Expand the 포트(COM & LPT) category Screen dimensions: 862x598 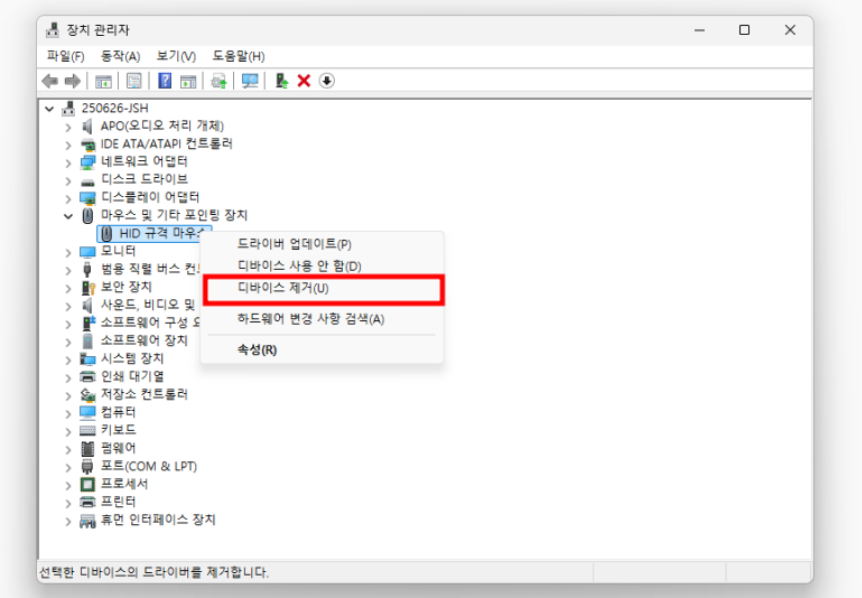click(68, 467)
